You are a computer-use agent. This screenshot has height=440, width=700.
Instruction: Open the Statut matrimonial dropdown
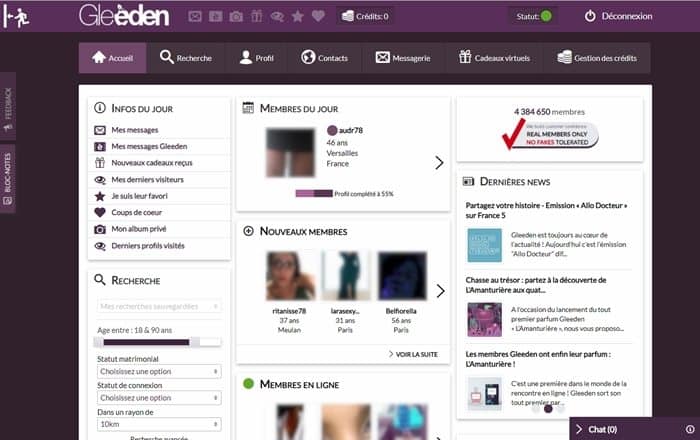[x=159, y=371]
